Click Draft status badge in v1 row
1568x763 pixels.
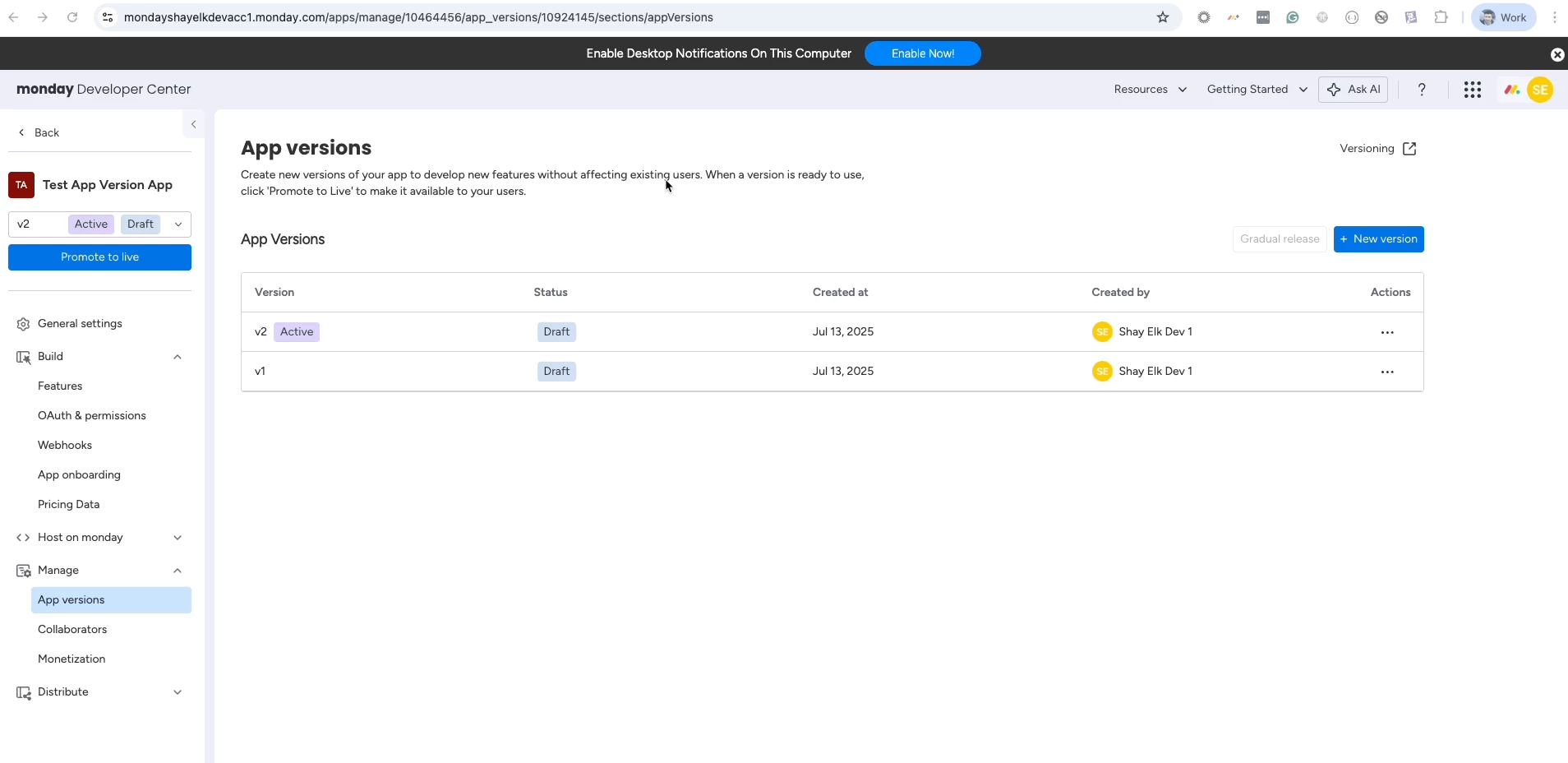556,372
